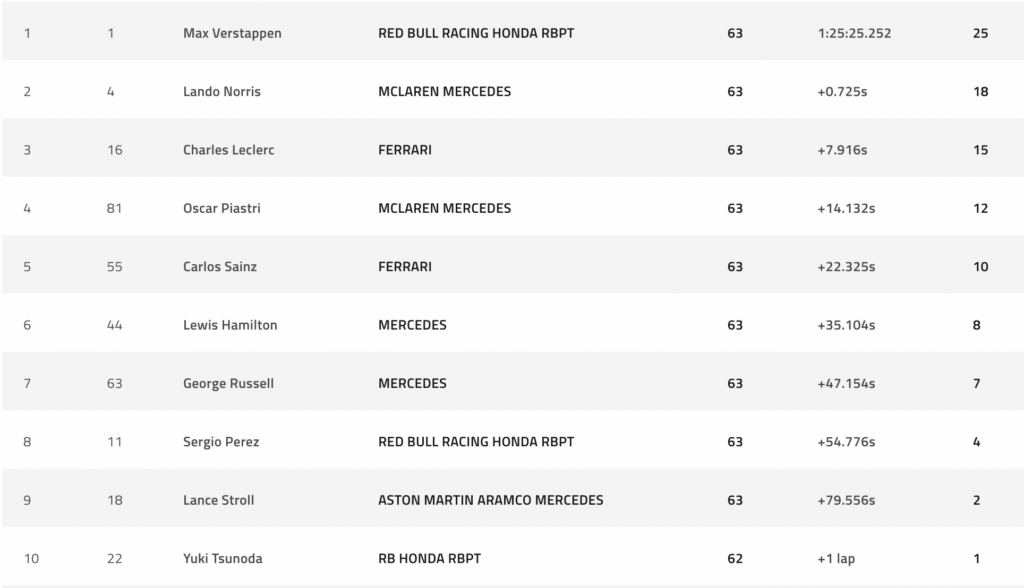Image resolution: width=1024 pixels, height=588 pixels.
Task: Click the 62 laps value
Action: click(x=735, y=559)
